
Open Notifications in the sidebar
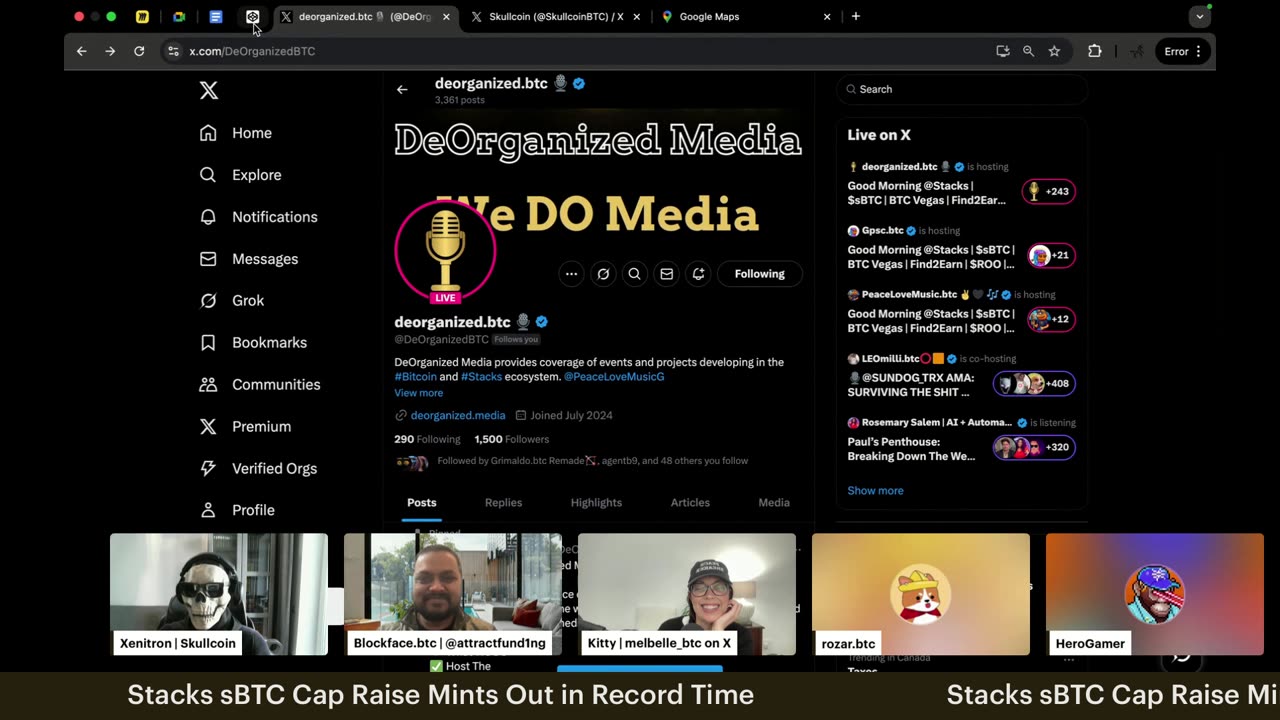tap(258, 217)
